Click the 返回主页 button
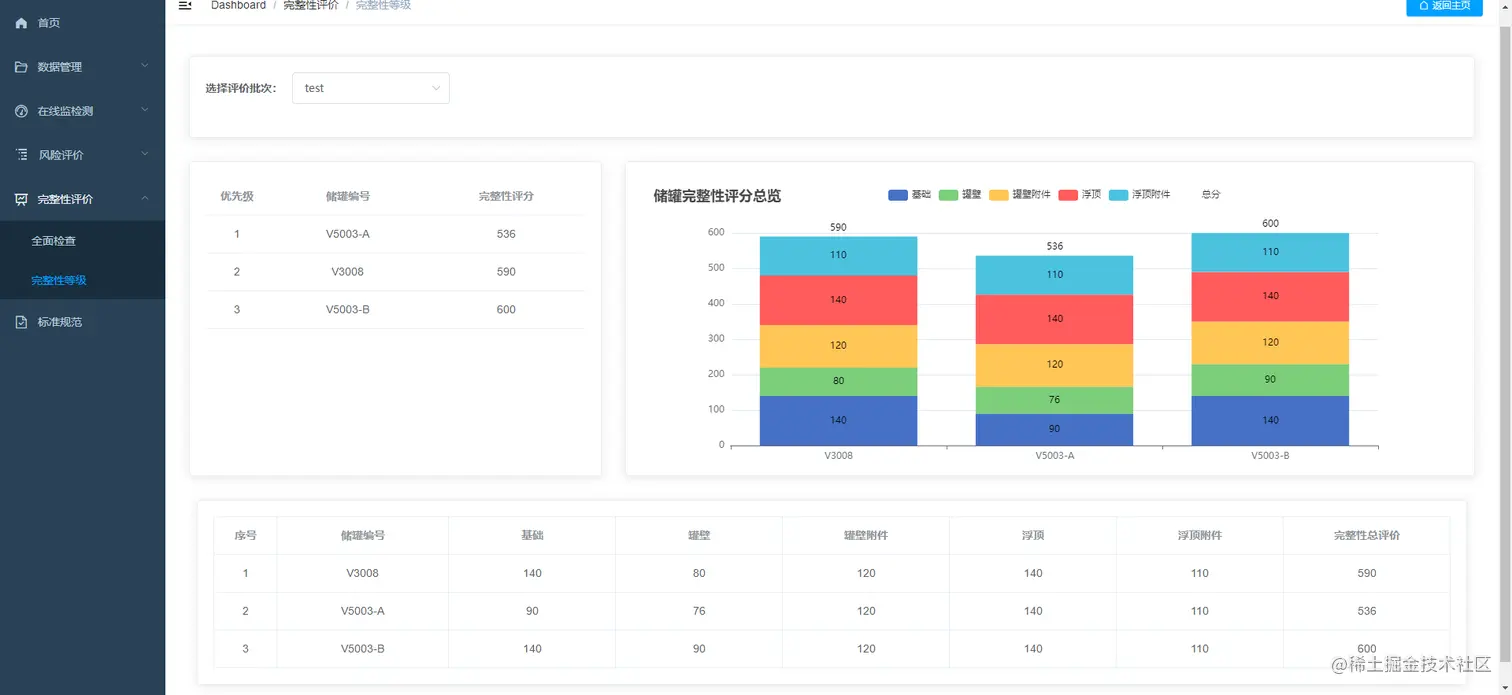The width and height of the screenshot is (1512, 695). [x=1444, y=6]
